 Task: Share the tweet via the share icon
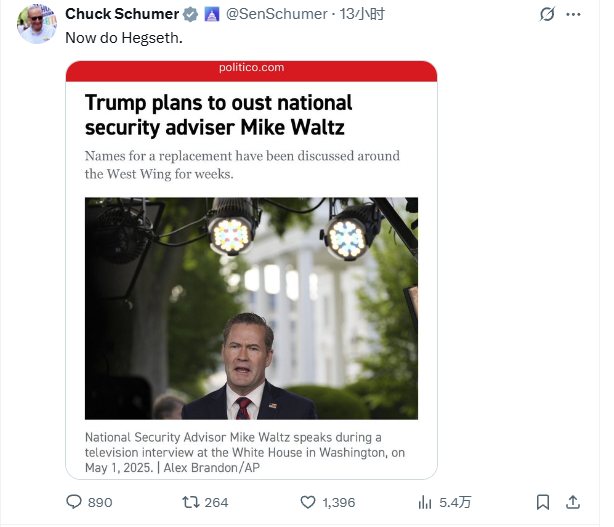(573, 502)
